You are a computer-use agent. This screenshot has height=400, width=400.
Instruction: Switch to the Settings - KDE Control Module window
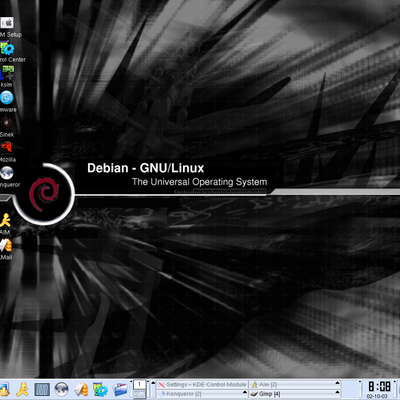click(202, 385)
